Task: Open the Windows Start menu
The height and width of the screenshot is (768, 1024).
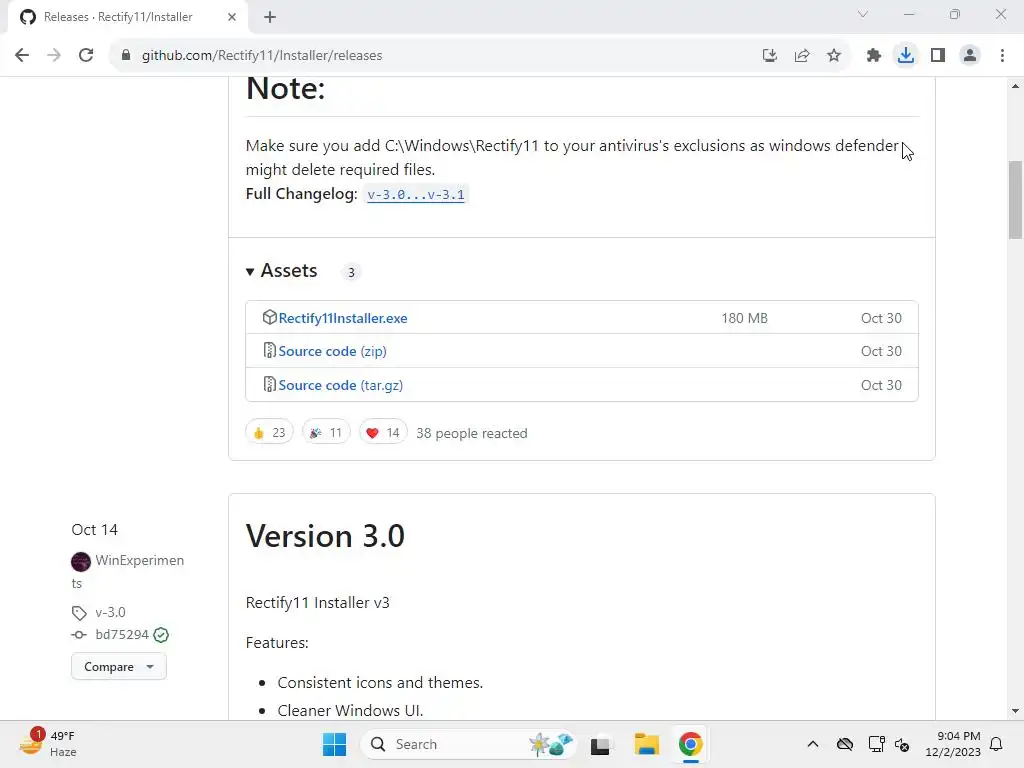Action: (x=334, y=744)
